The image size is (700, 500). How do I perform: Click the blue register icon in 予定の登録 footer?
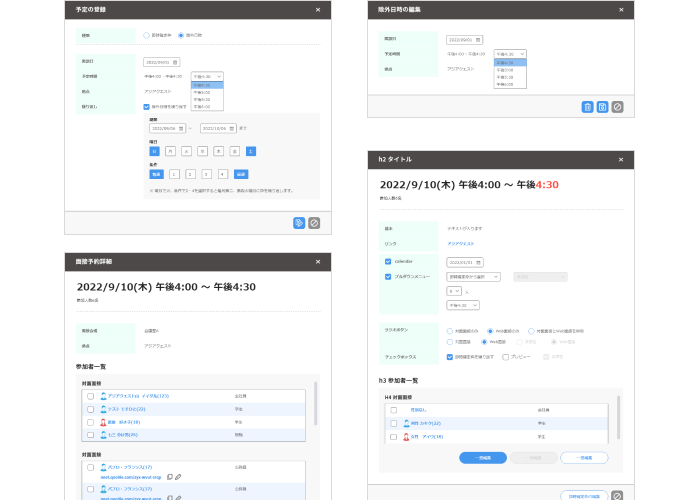click(299, 223)
